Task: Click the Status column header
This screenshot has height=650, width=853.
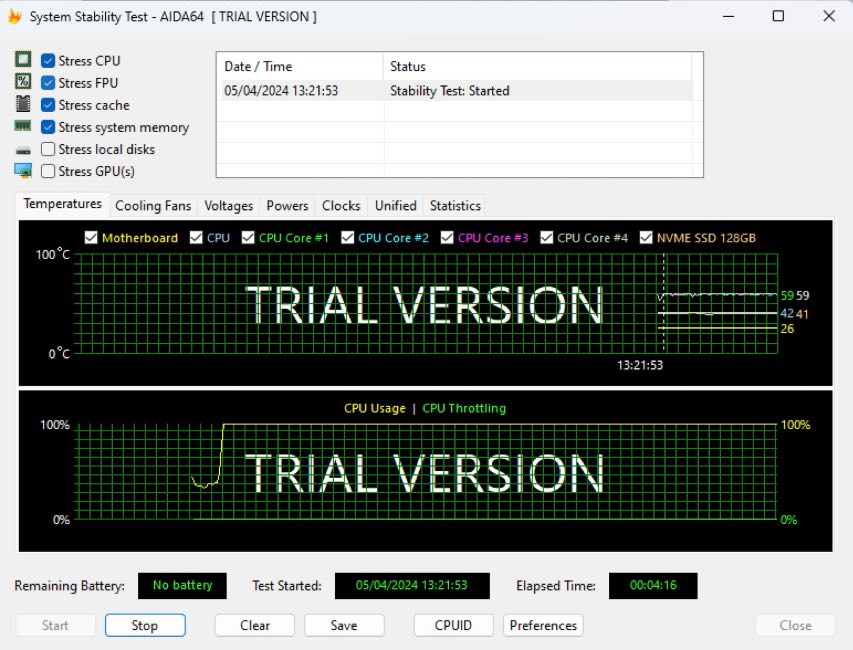Action: click(x=537, y=66)
